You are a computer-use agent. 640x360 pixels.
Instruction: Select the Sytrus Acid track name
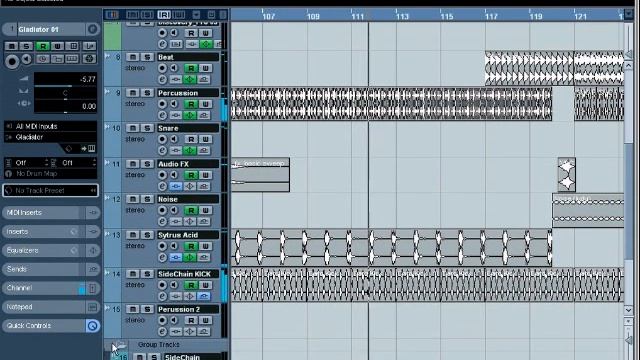[x=188, y=235]
